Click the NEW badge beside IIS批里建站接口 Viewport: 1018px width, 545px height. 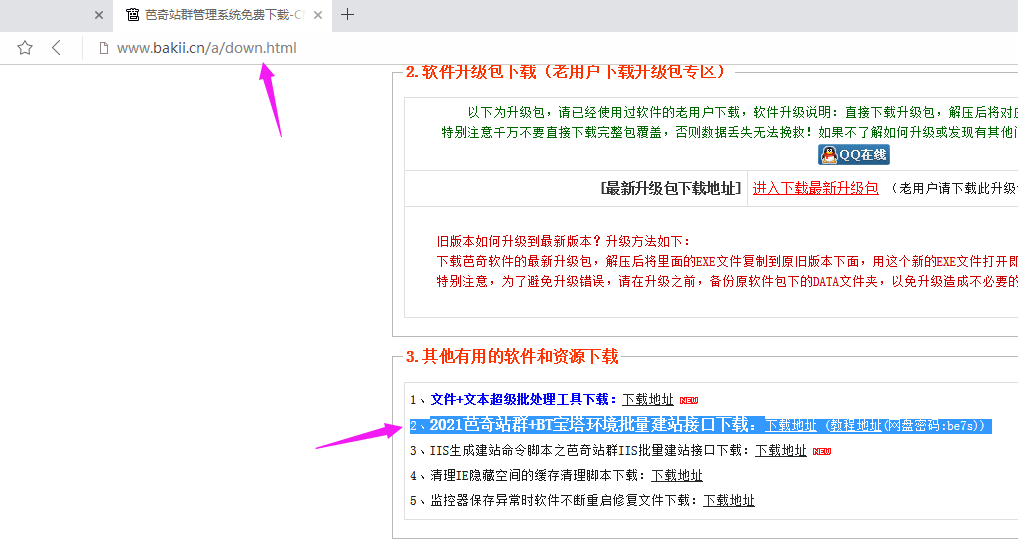coord(822,451)
